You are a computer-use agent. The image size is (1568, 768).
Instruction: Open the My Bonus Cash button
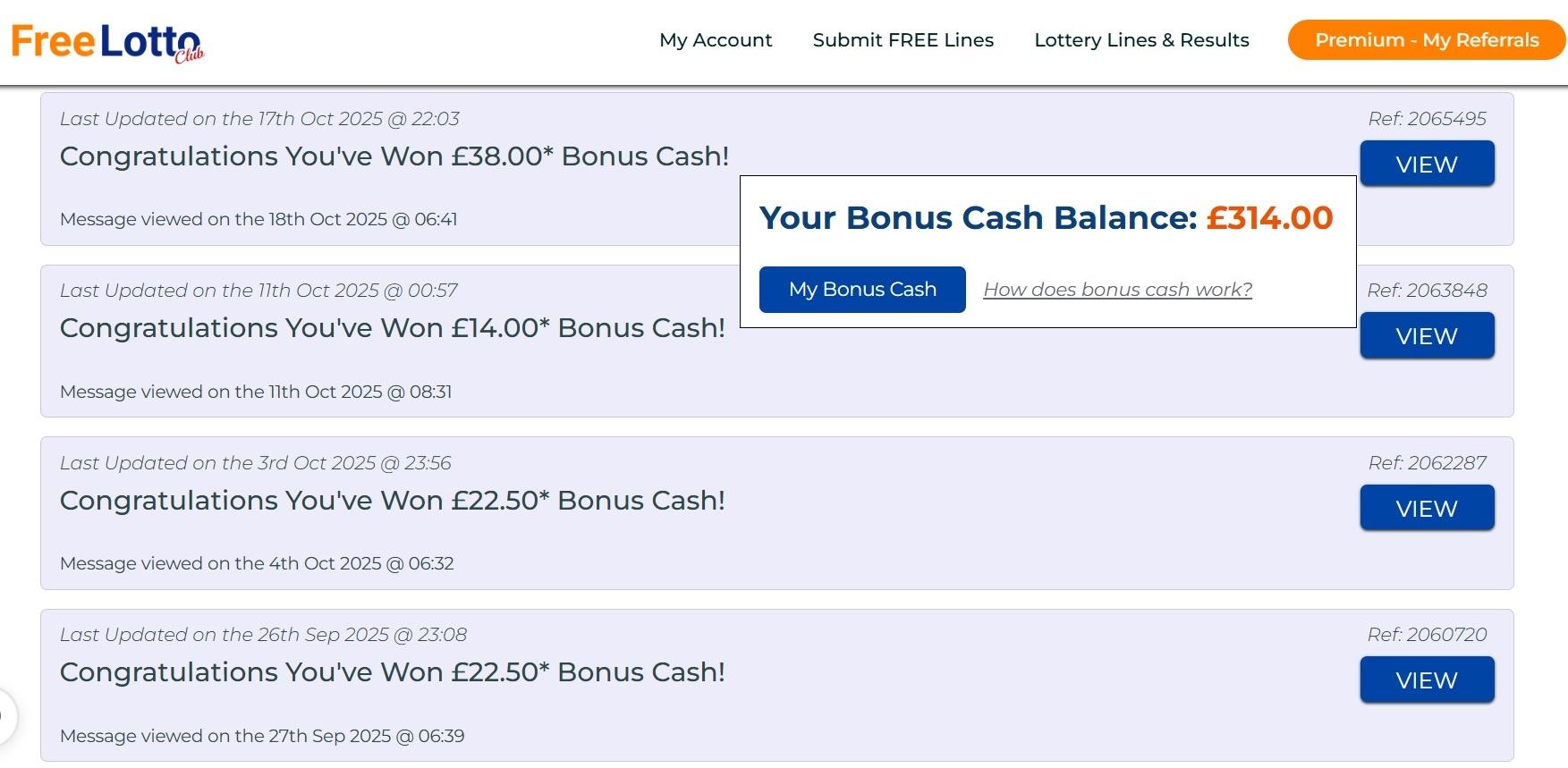862,290
